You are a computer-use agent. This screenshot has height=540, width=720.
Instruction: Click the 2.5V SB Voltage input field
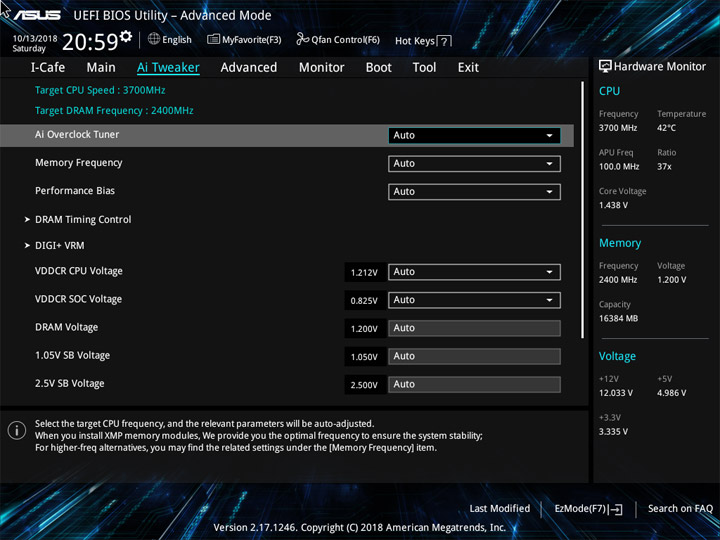pyautogui.click(x=474, y=385)
